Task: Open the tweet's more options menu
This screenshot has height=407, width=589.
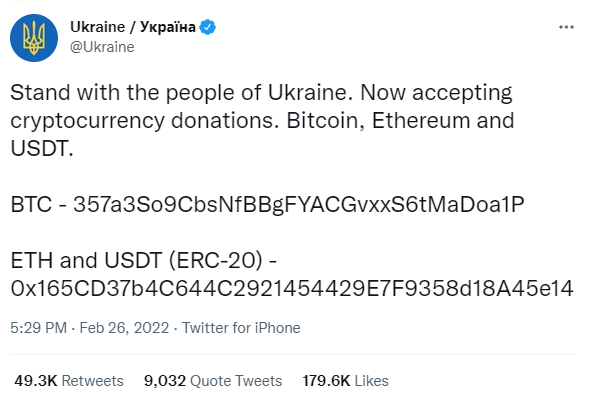Action: tap(566, 27)
